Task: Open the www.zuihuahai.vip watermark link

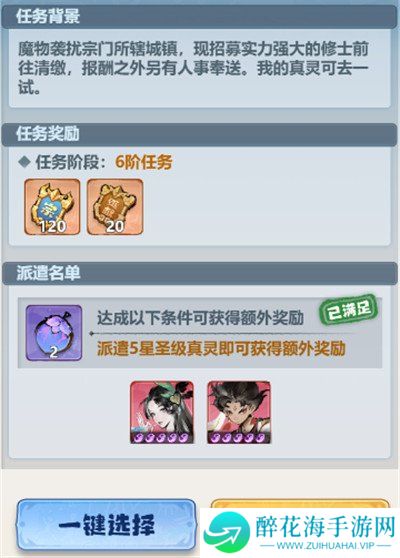Action: coord(325,546)
